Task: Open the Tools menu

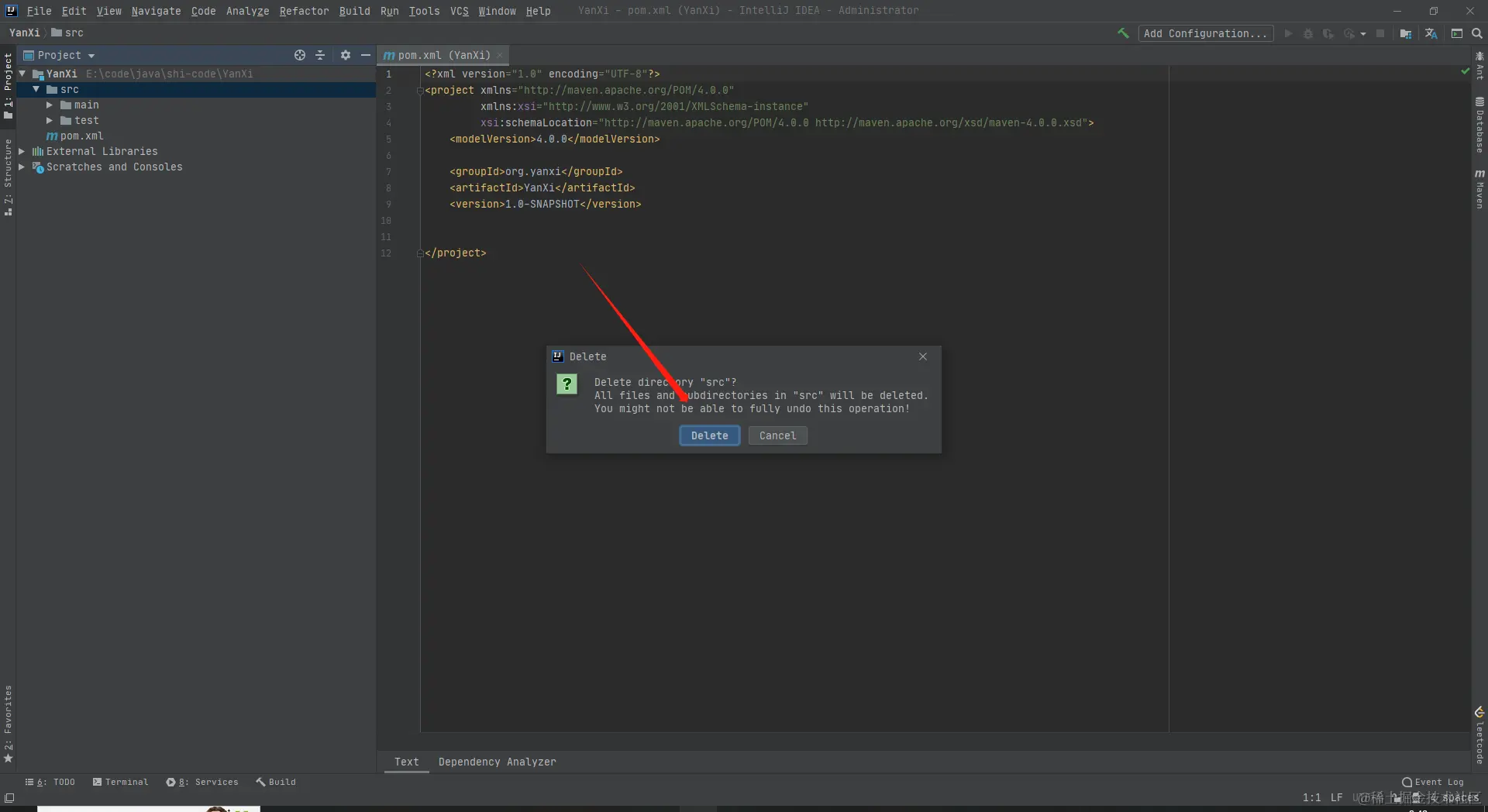Action: point(424,11)
